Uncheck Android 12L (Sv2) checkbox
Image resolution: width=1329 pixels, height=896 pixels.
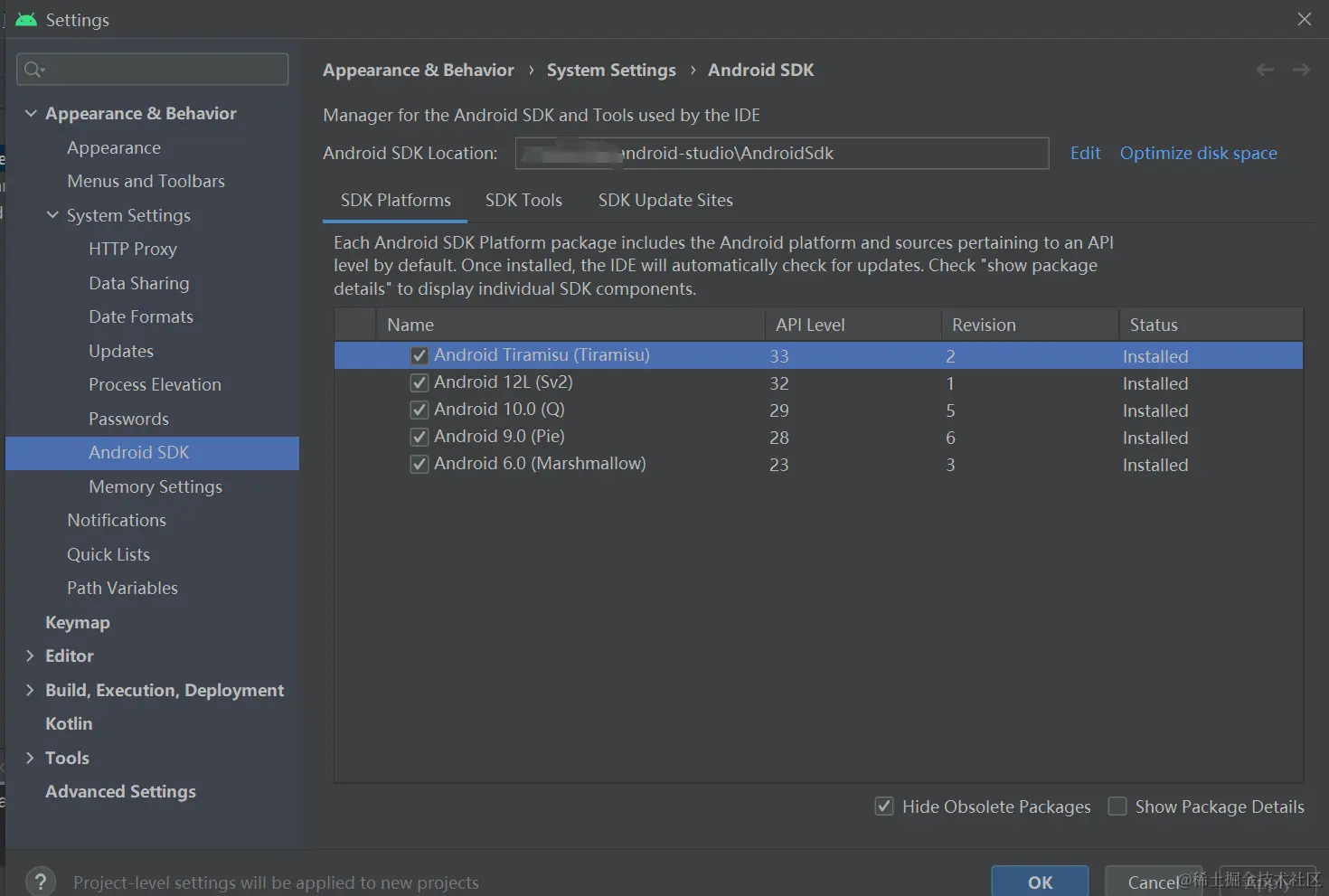(419, 382)
